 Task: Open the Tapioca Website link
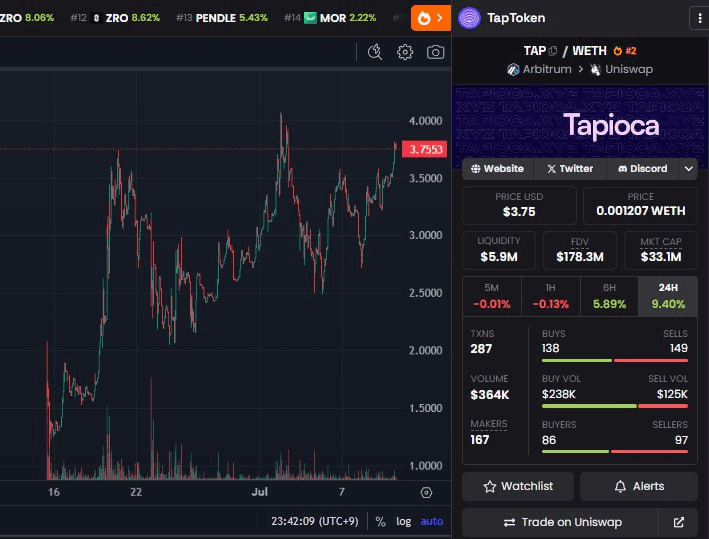coord(497,169)
